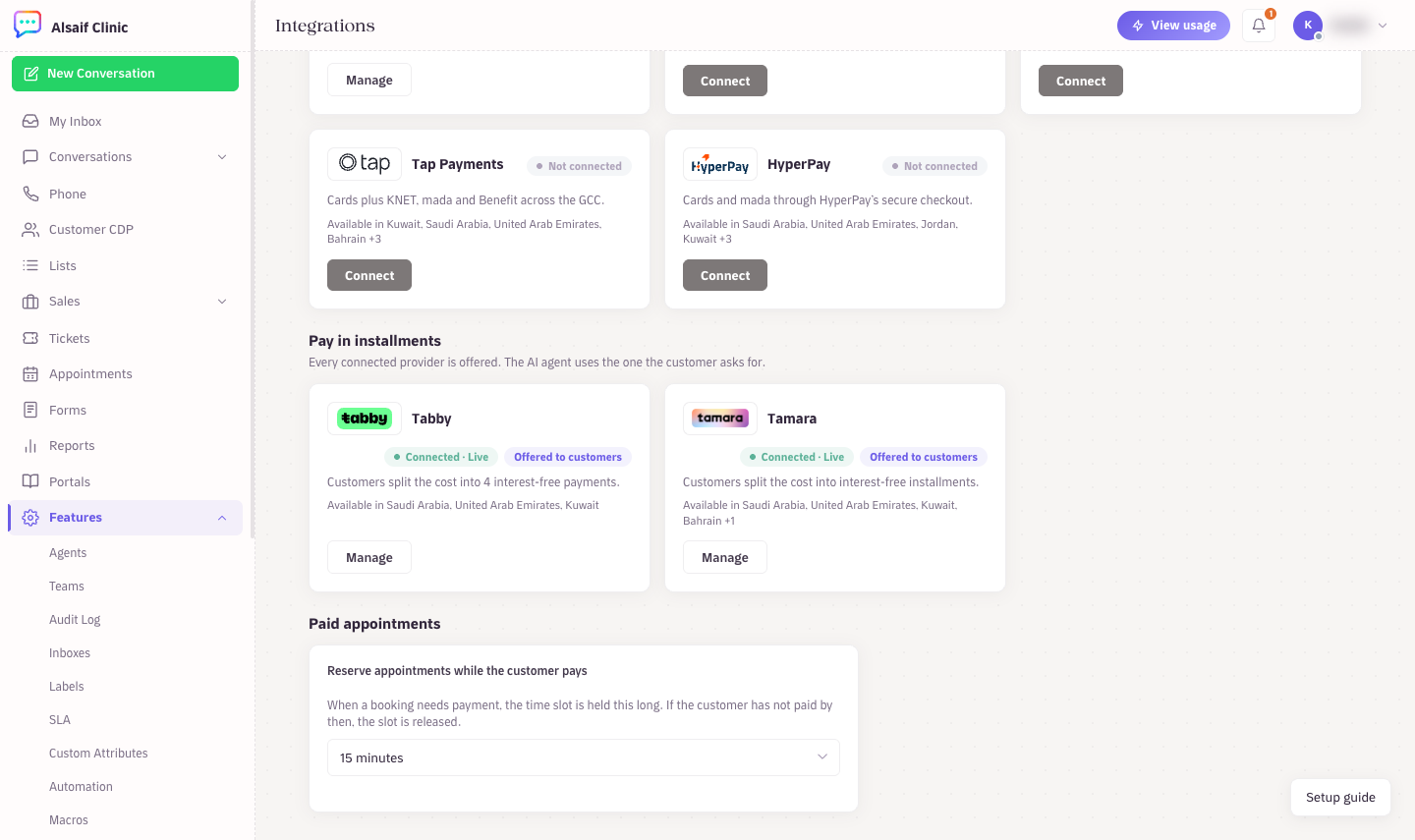This screenshot has width=1415, height=840.
Task: Open the account menu chevron
Action: coord(1383,26)
